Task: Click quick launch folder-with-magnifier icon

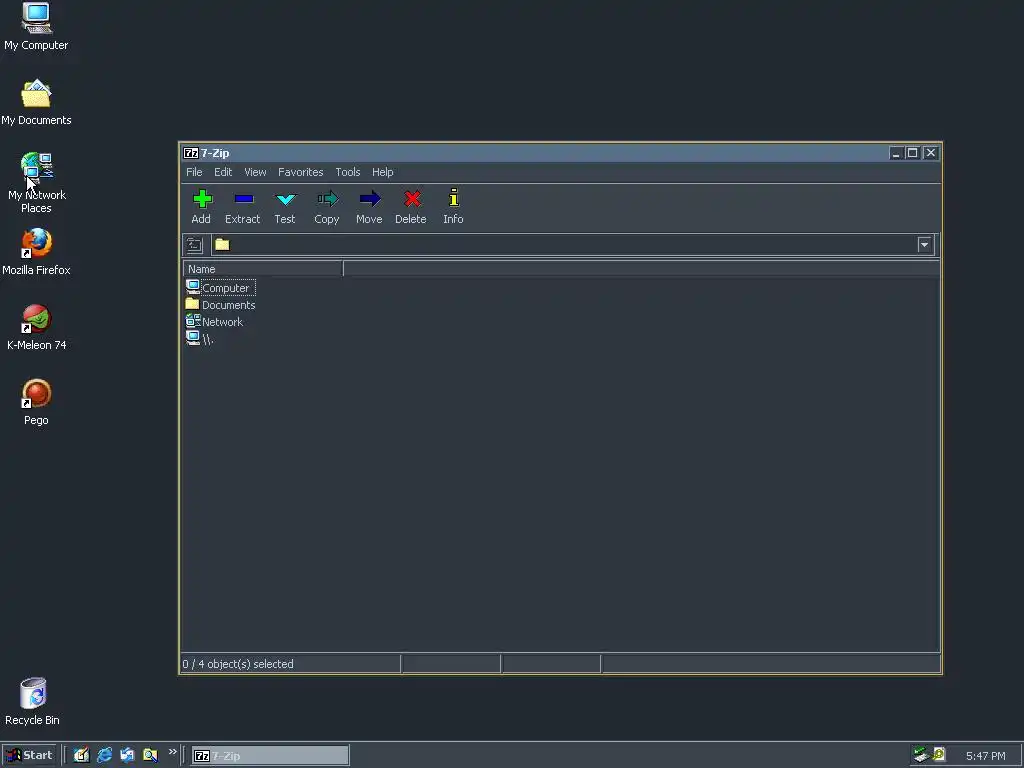Action: tap(150, 755)
